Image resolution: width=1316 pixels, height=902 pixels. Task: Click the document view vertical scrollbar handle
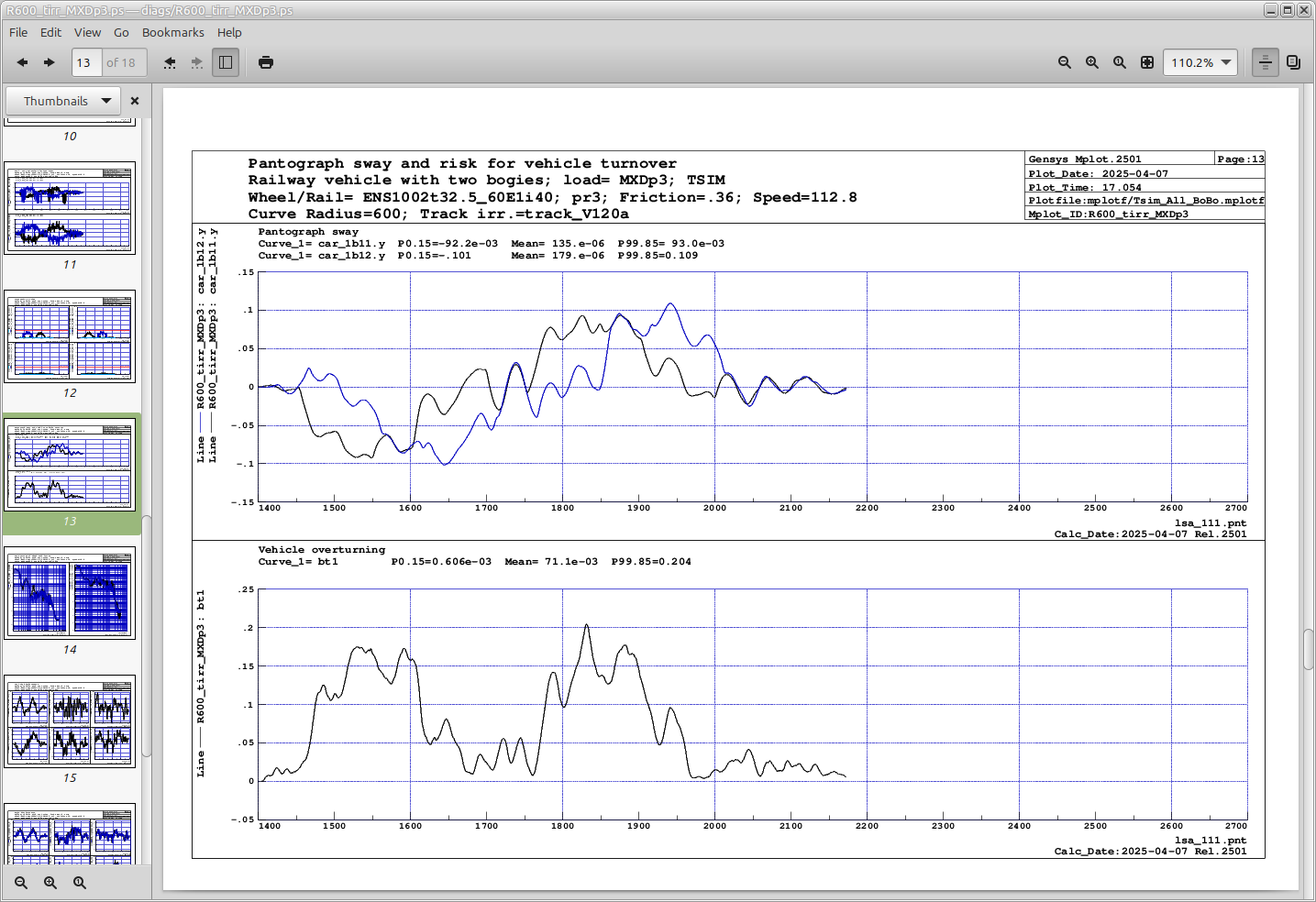(x=1309, y=650)
